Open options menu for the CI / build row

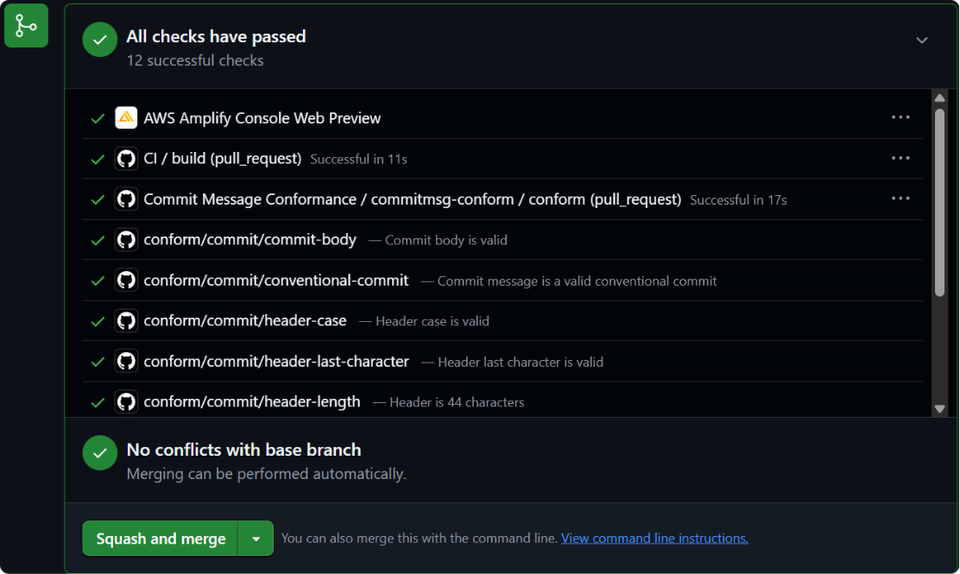(x=900, y=158)
